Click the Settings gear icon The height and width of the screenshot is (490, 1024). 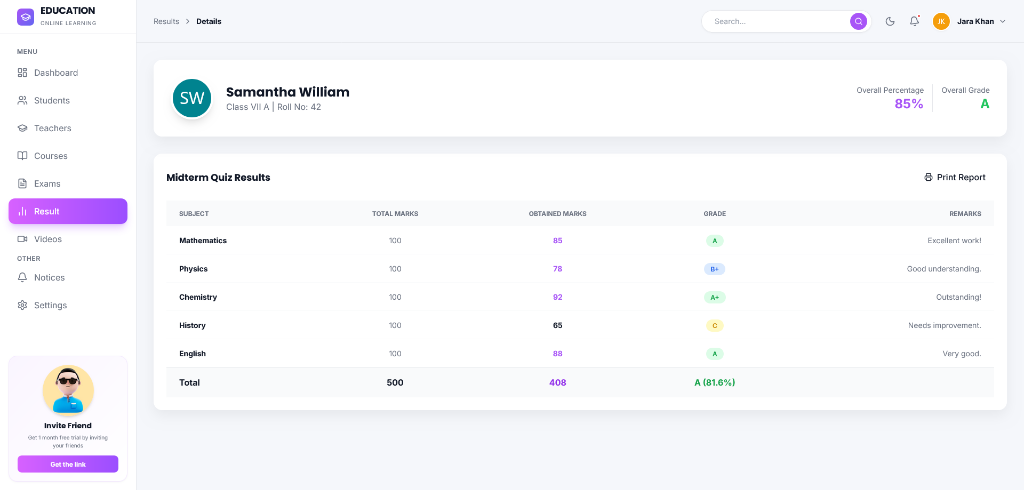click(x=23, y=305)
